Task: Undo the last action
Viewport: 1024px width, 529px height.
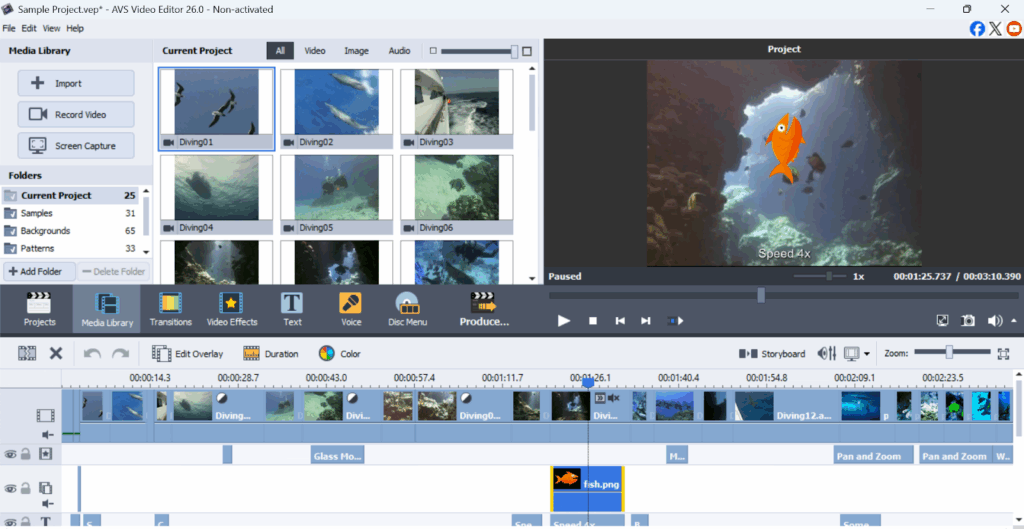Action: (x=92, y=353)
